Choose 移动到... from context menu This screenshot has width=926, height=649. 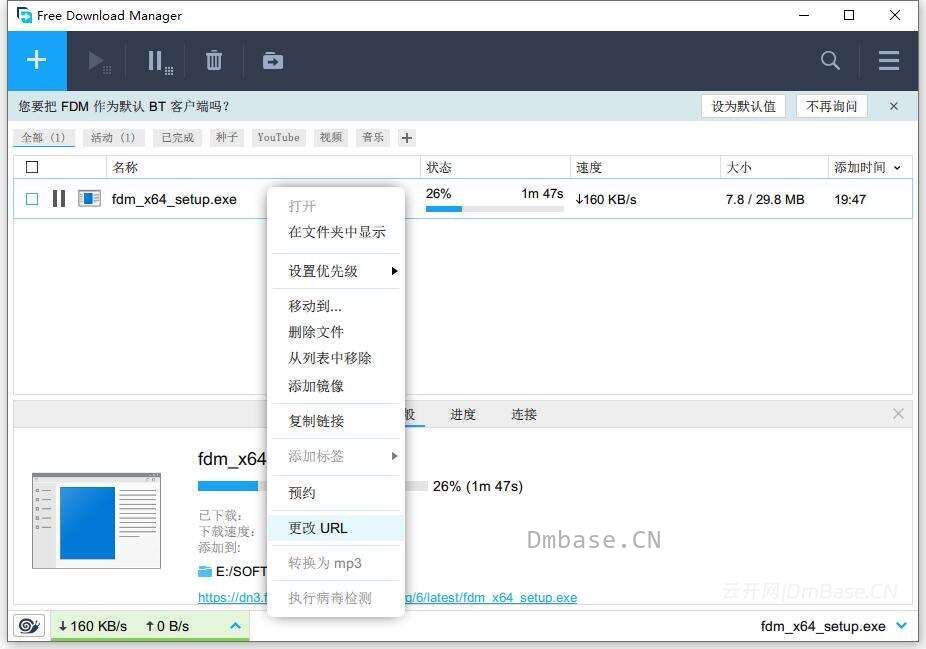coord(336,306)
